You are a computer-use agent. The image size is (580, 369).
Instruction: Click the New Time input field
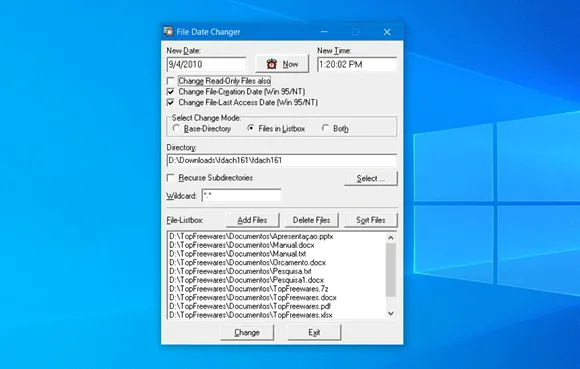tap(357, 64)
